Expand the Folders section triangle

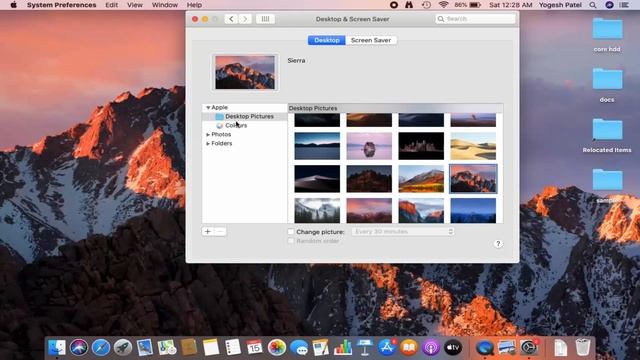pos(208,143)
